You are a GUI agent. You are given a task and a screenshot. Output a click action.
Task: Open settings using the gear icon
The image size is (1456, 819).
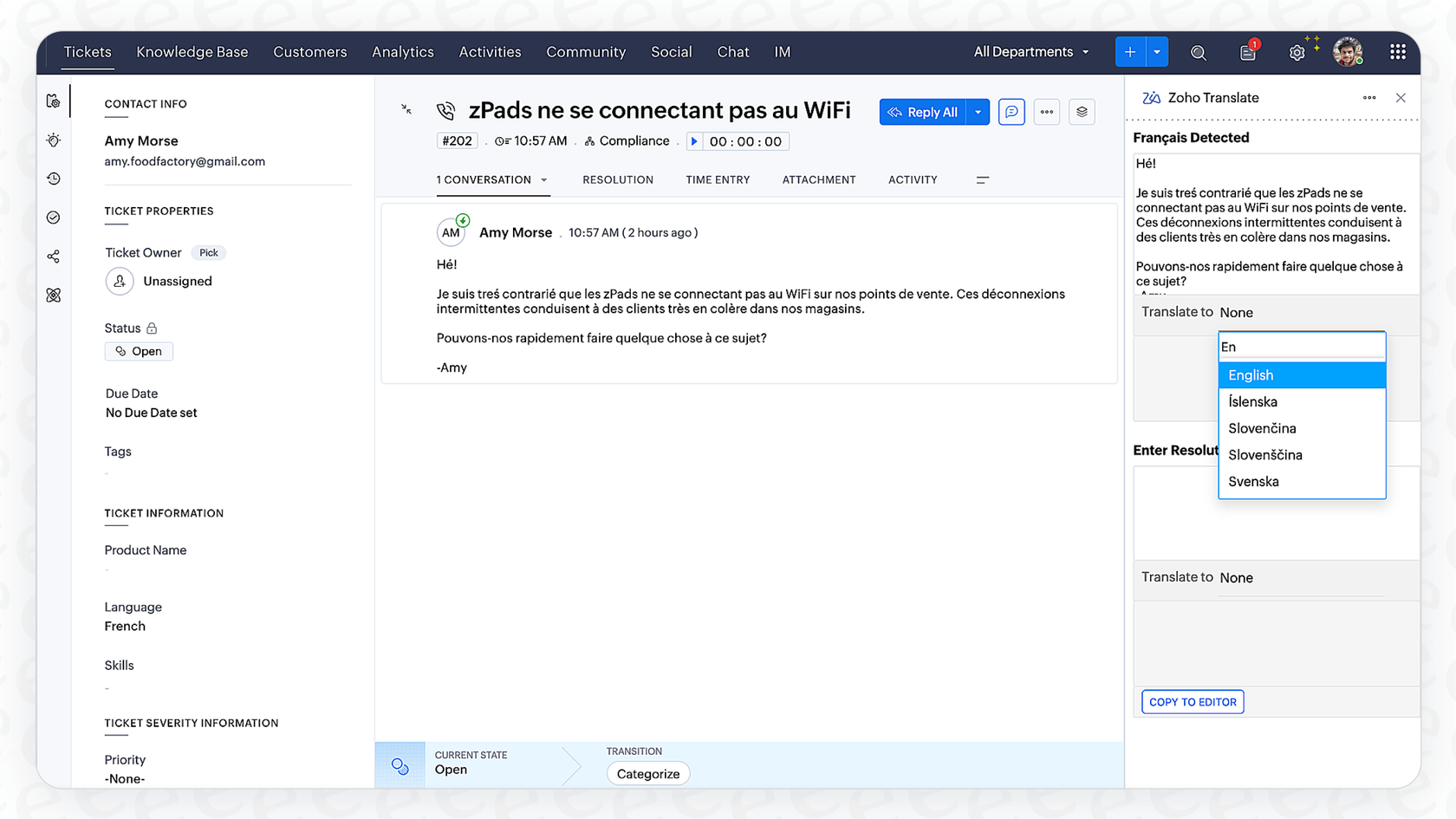tap(1297, 52)
